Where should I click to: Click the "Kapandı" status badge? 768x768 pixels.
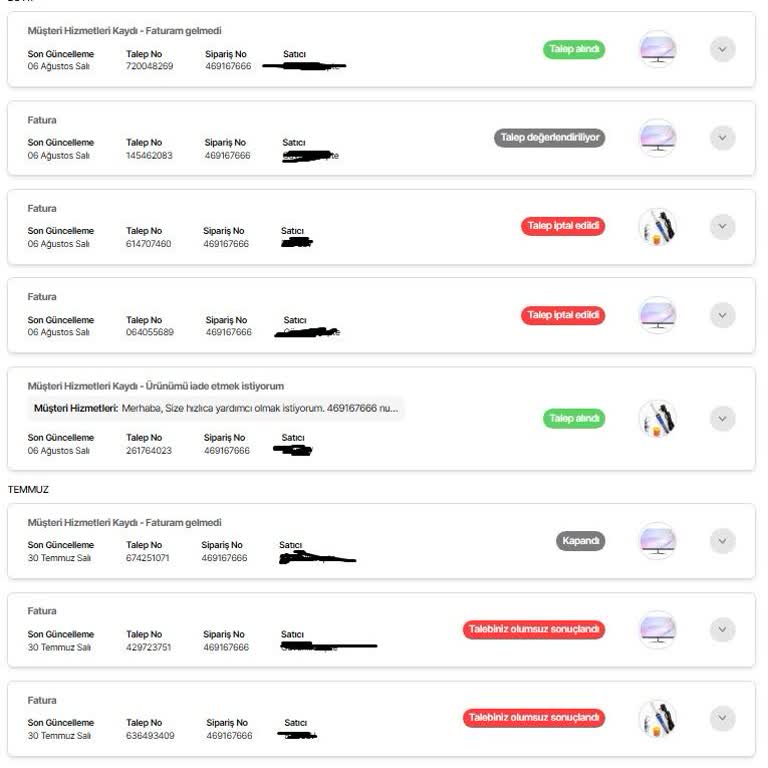pos(580,541)
